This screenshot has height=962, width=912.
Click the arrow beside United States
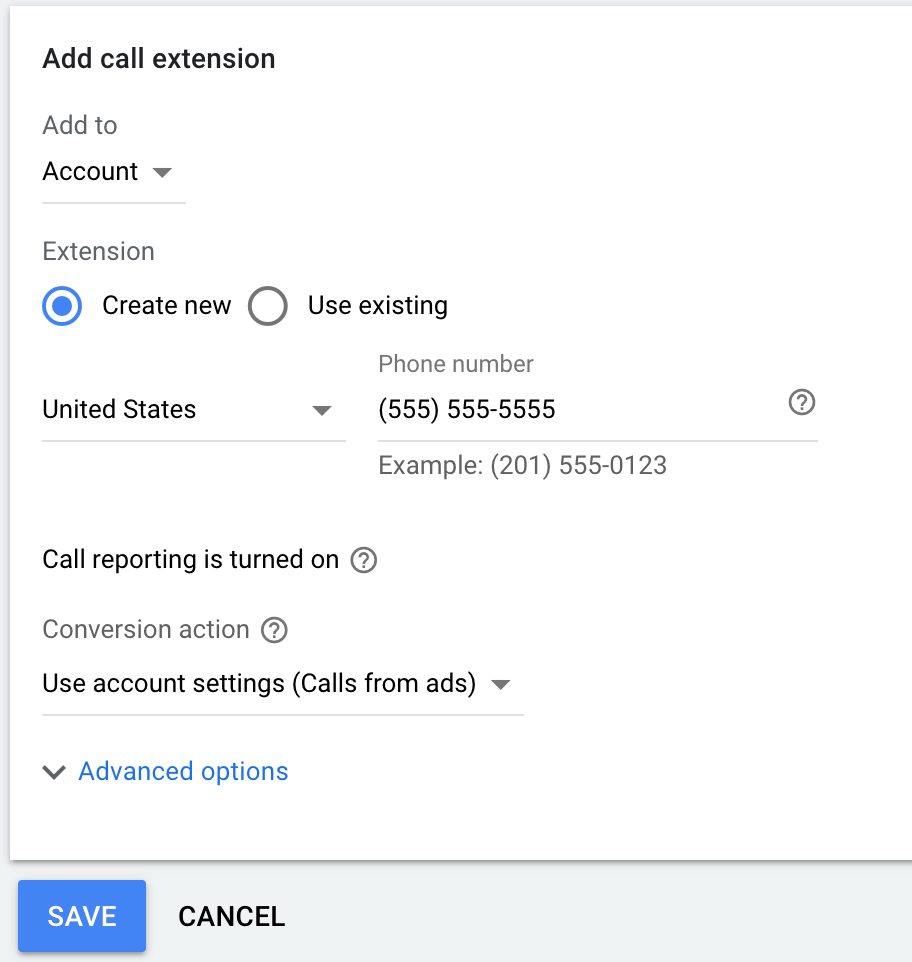322,410
